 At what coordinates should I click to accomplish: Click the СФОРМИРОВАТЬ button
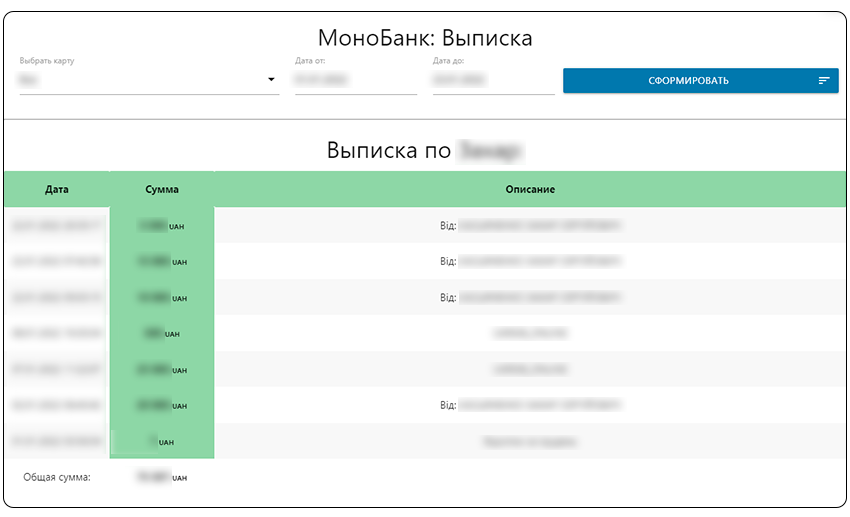[x=700, y=81]
